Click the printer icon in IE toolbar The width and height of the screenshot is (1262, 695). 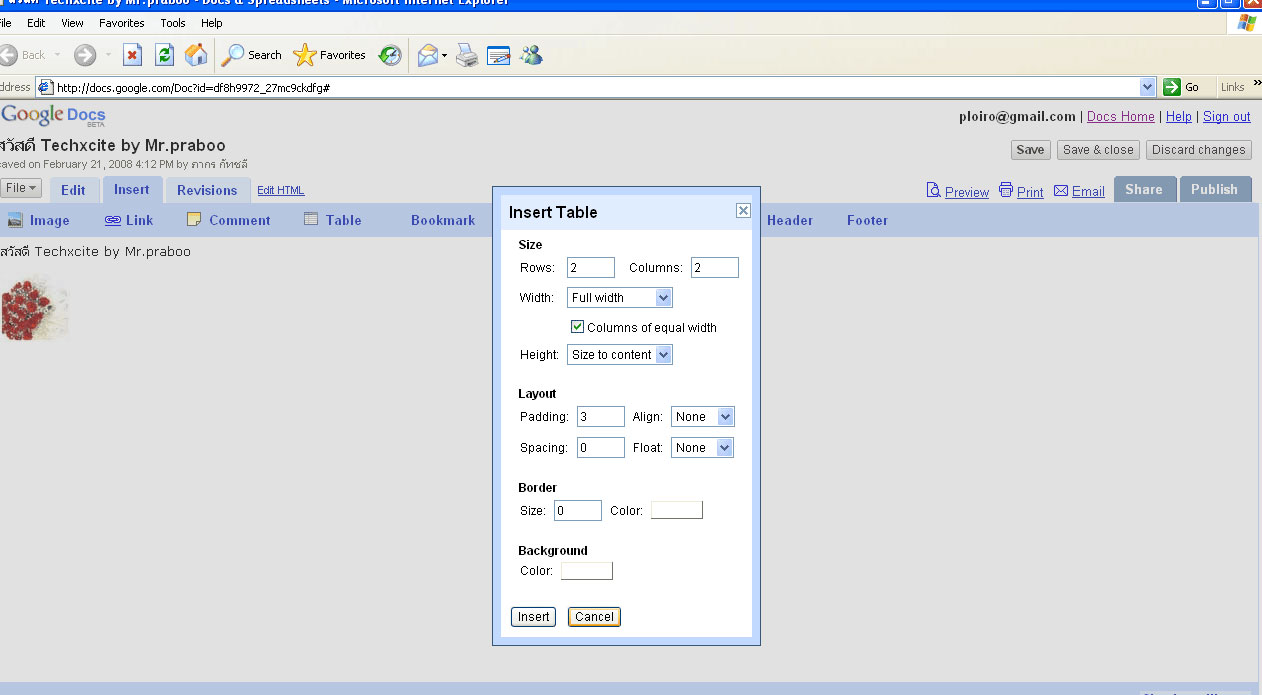467,55
